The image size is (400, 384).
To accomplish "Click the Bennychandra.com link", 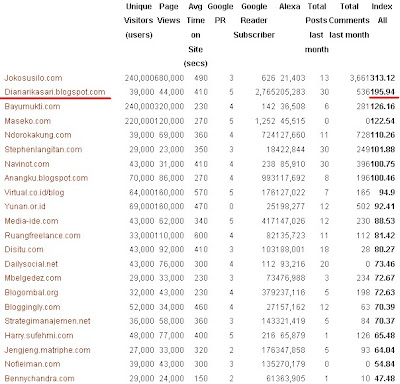I will [x=39, y=379].
